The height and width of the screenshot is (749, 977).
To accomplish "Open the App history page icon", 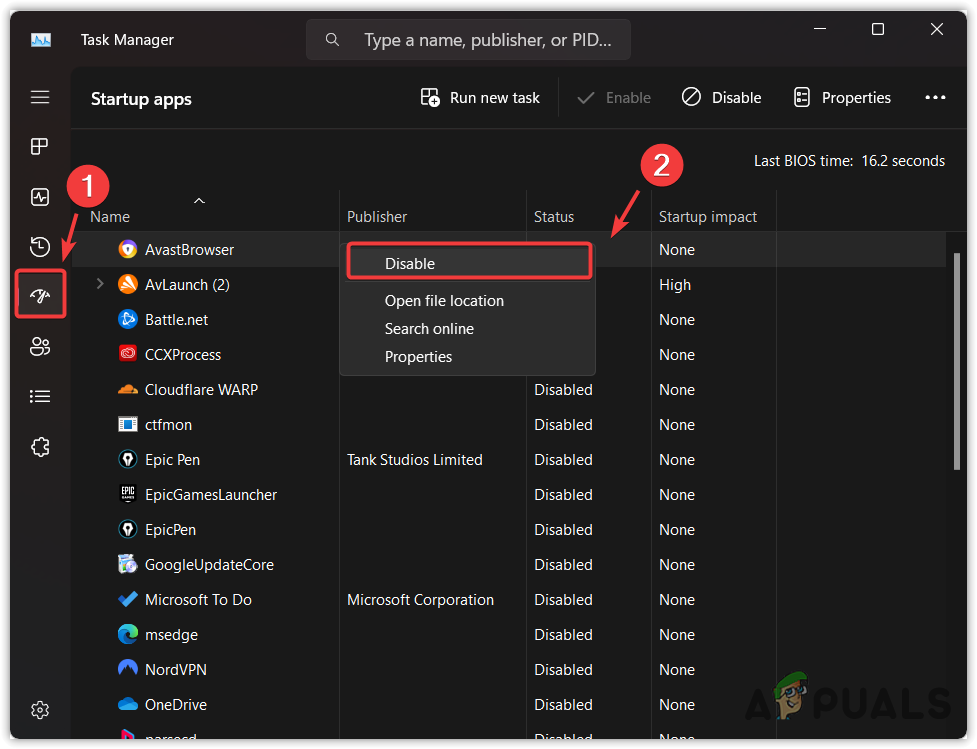I will pos(40,246).
